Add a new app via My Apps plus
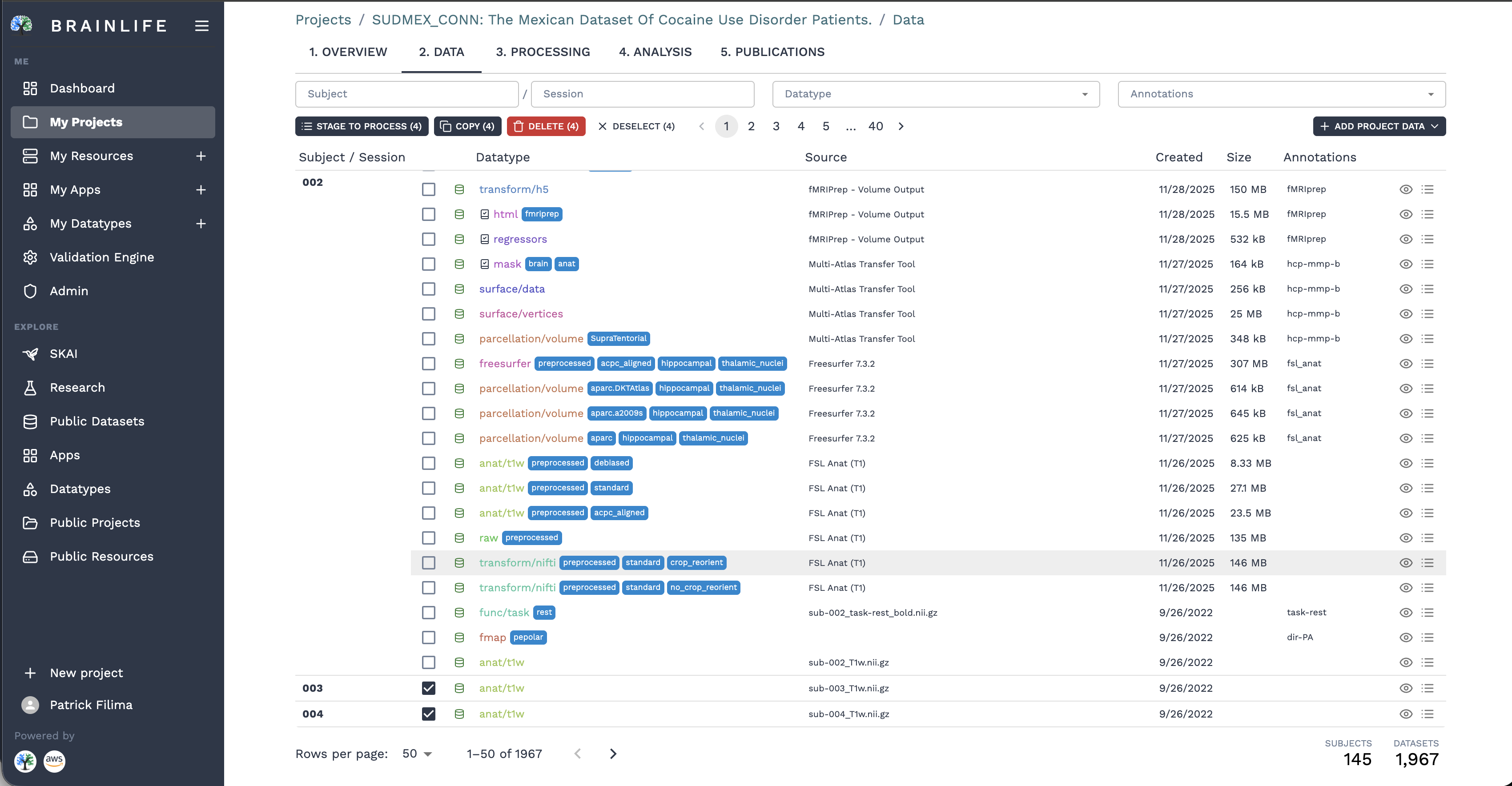 click(x=201, y=190)
